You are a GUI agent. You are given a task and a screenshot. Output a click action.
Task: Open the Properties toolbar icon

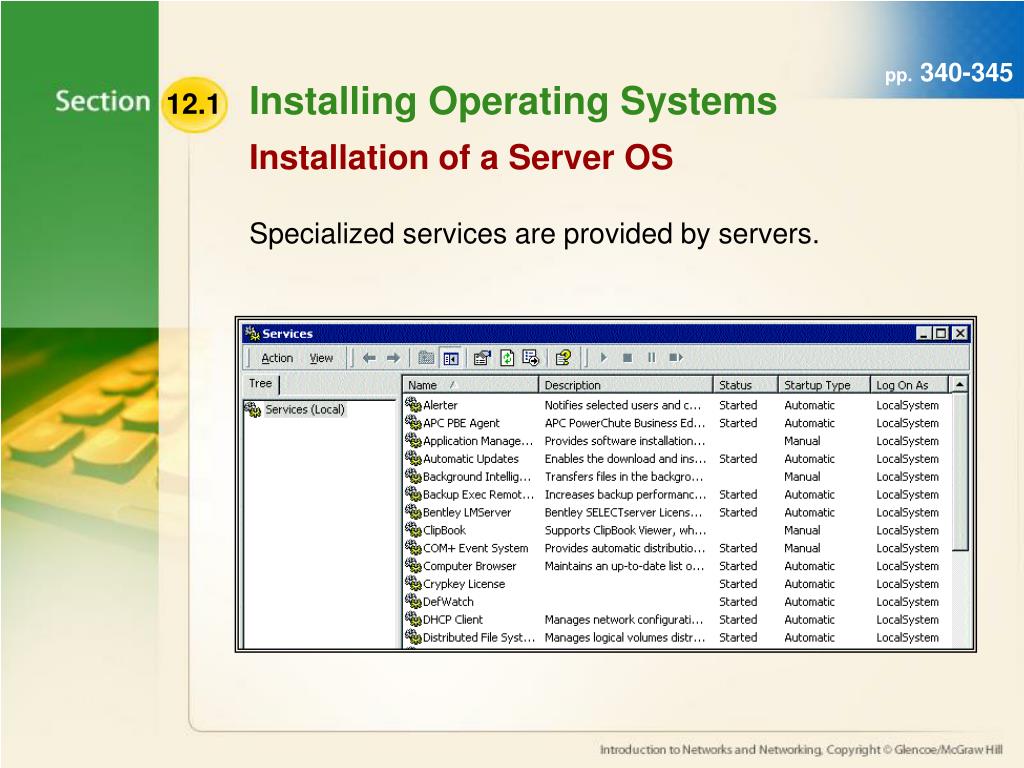pyautogui.click(x=482, y=358)
